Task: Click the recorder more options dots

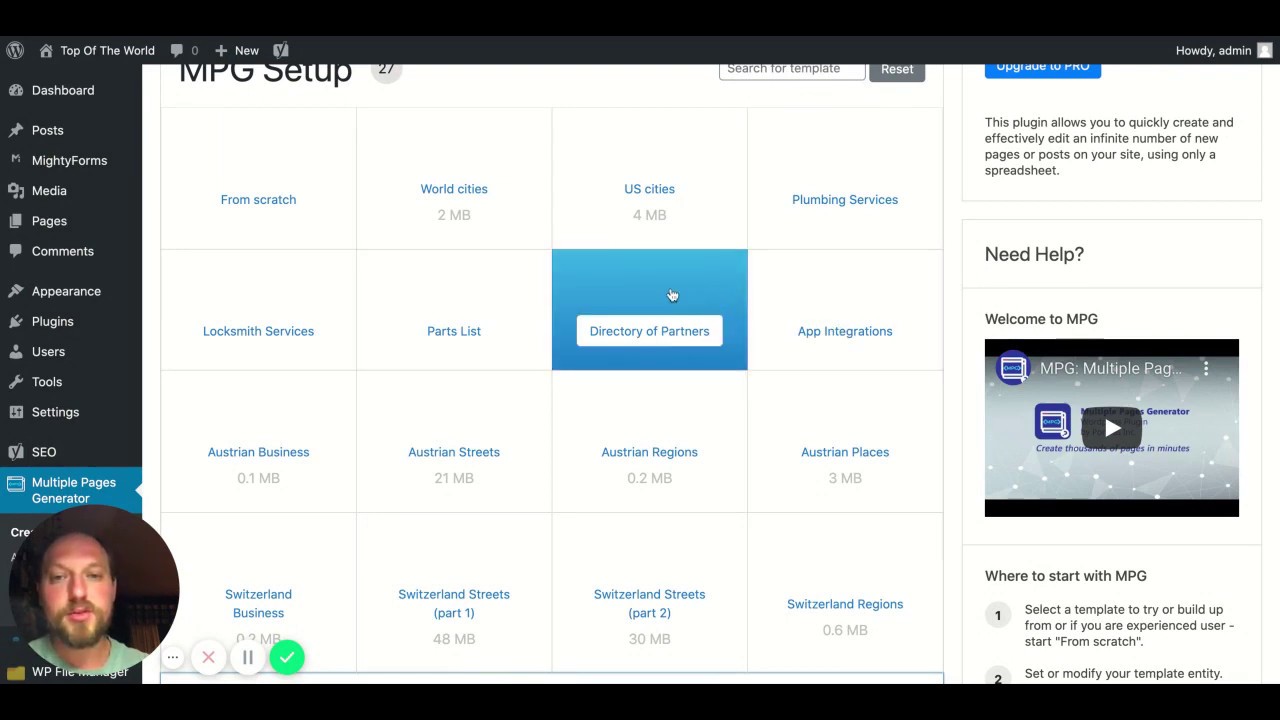Action: (x=173, y=658)
